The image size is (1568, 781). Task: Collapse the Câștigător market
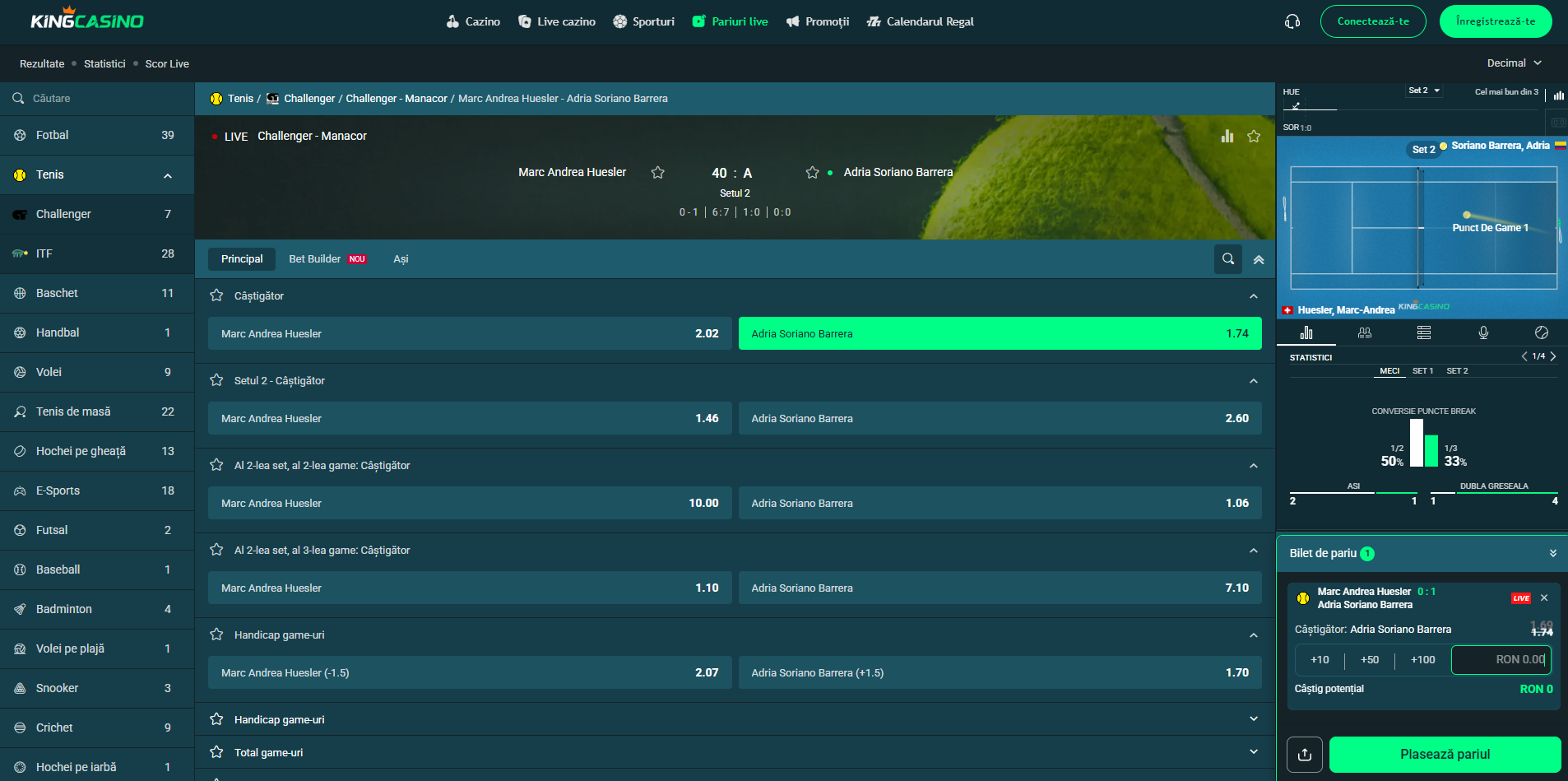pos(1254,296)
